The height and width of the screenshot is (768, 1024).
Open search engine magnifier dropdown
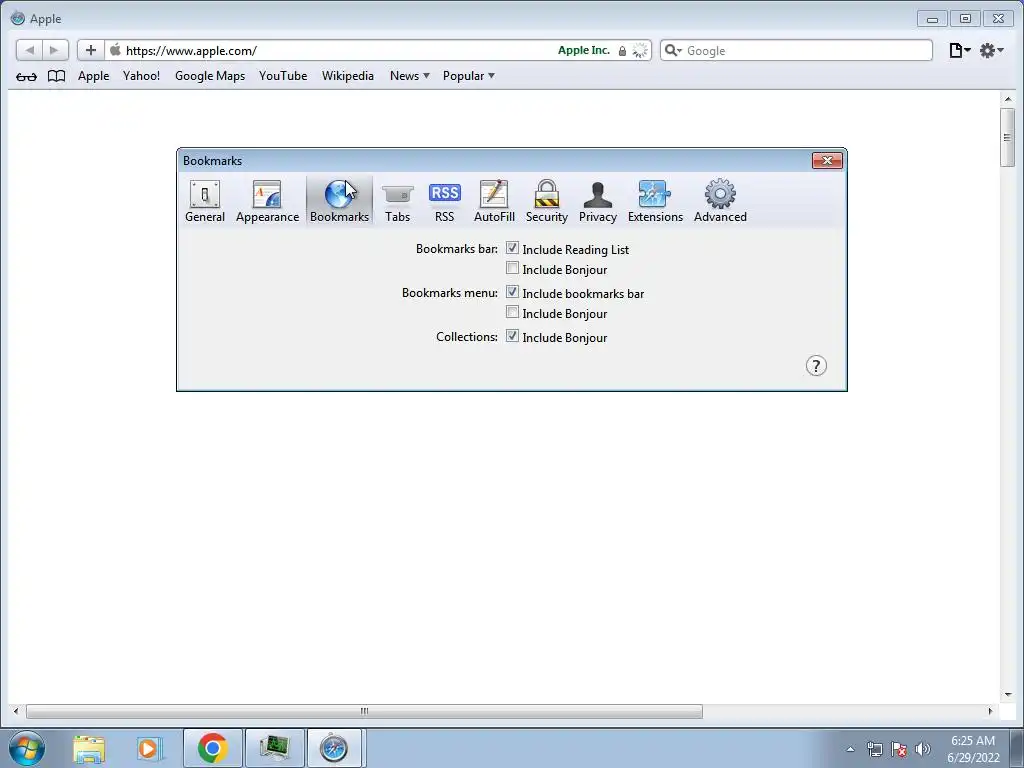673,50
